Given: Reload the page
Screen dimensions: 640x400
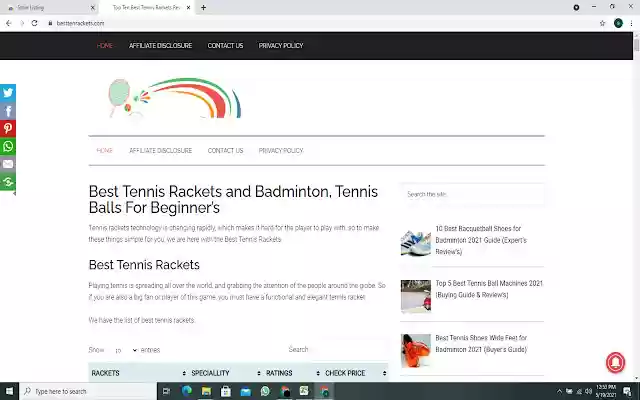Looking at the screenshot, I should tap(35, 23).
